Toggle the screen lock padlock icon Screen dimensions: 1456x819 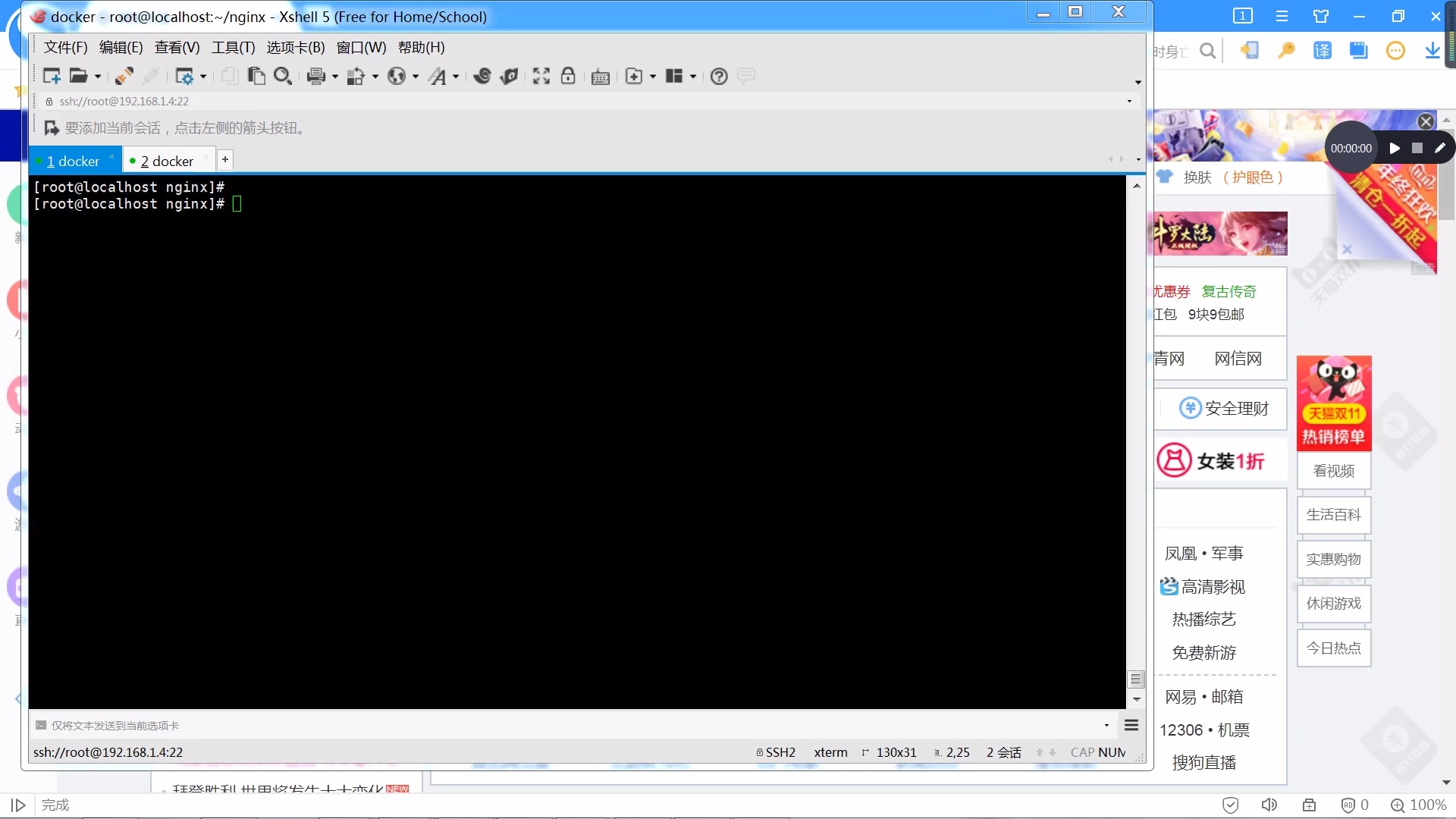click(x=568, y=76)
